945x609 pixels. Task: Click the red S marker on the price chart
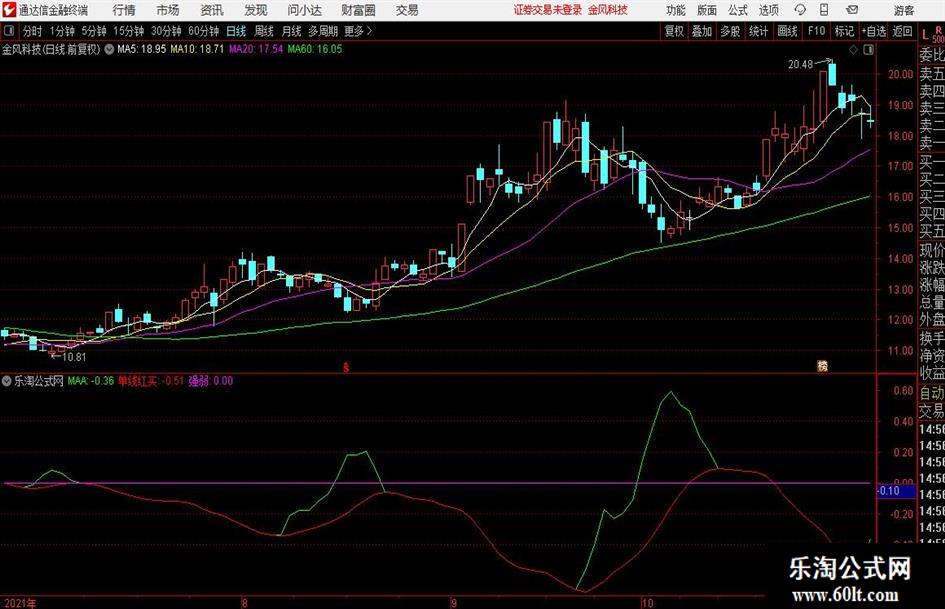(346, 367)
